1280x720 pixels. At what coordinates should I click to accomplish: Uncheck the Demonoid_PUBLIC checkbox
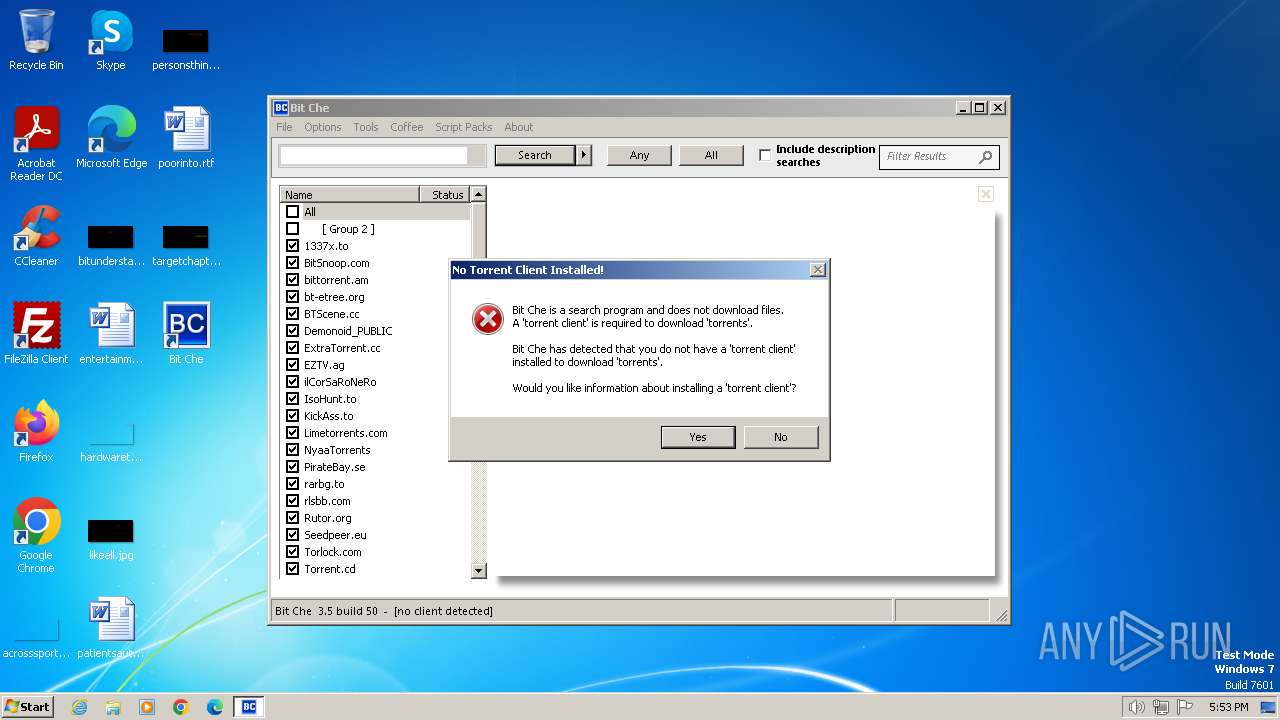(292, 331)
